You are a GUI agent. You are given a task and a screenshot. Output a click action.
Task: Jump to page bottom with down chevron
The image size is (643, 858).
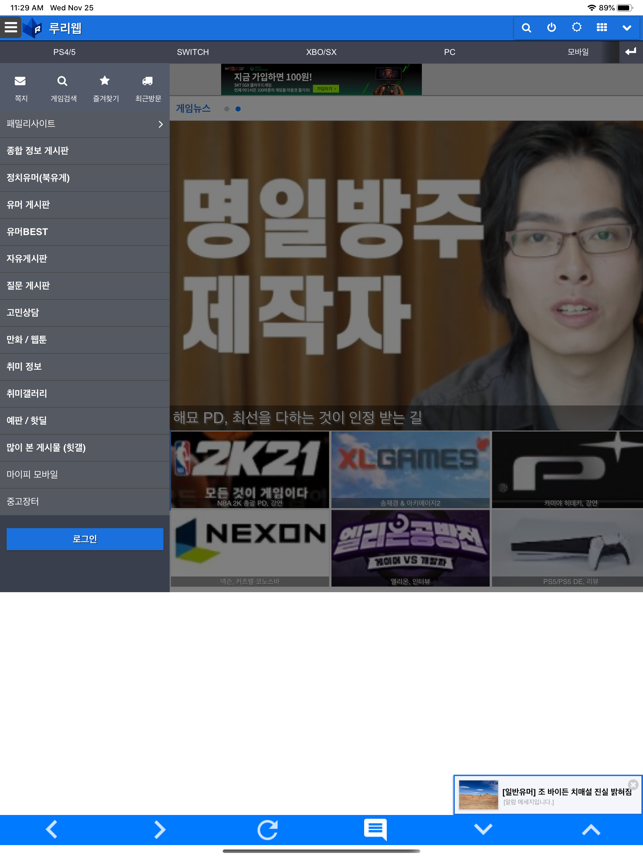click(x=483, y=830)
